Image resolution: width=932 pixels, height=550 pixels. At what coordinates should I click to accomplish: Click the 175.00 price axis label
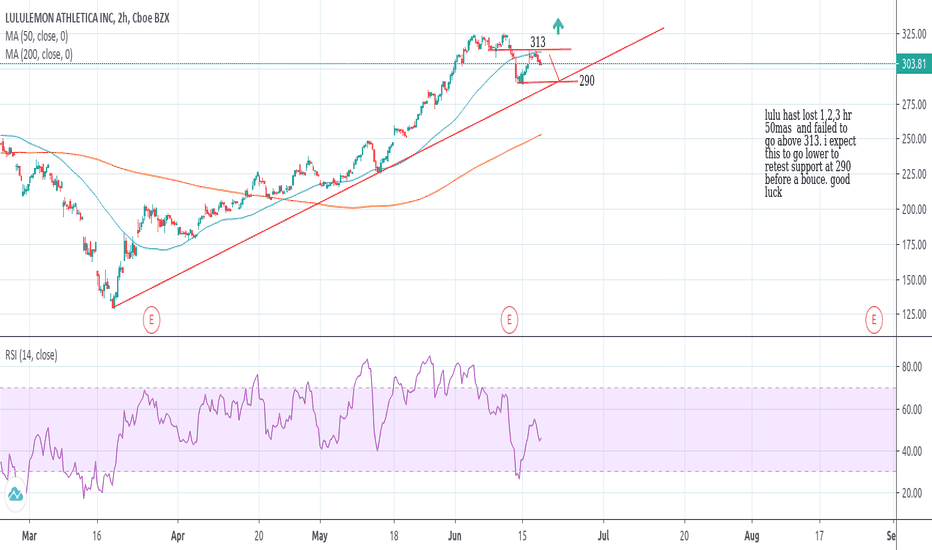coord(914,244)
